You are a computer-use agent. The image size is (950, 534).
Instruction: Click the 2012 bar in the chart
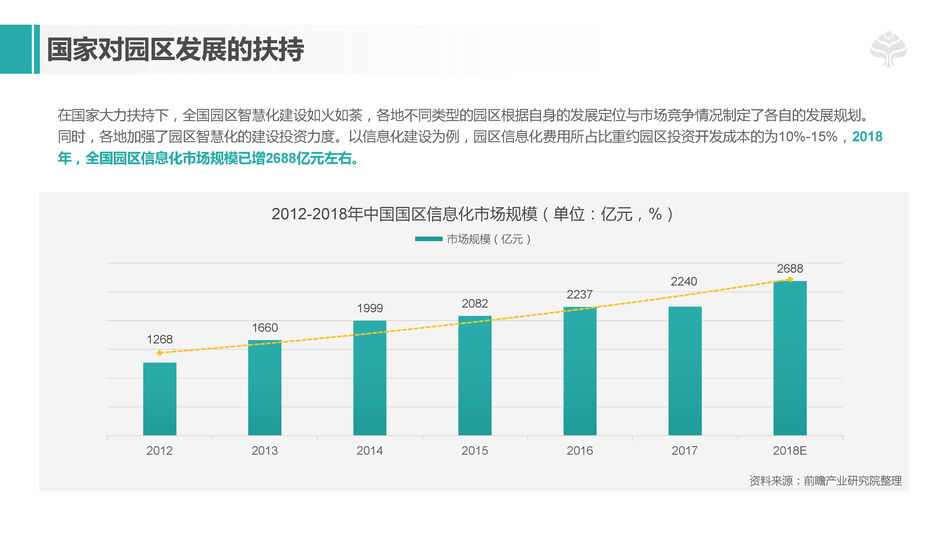(x=159, y=399)
